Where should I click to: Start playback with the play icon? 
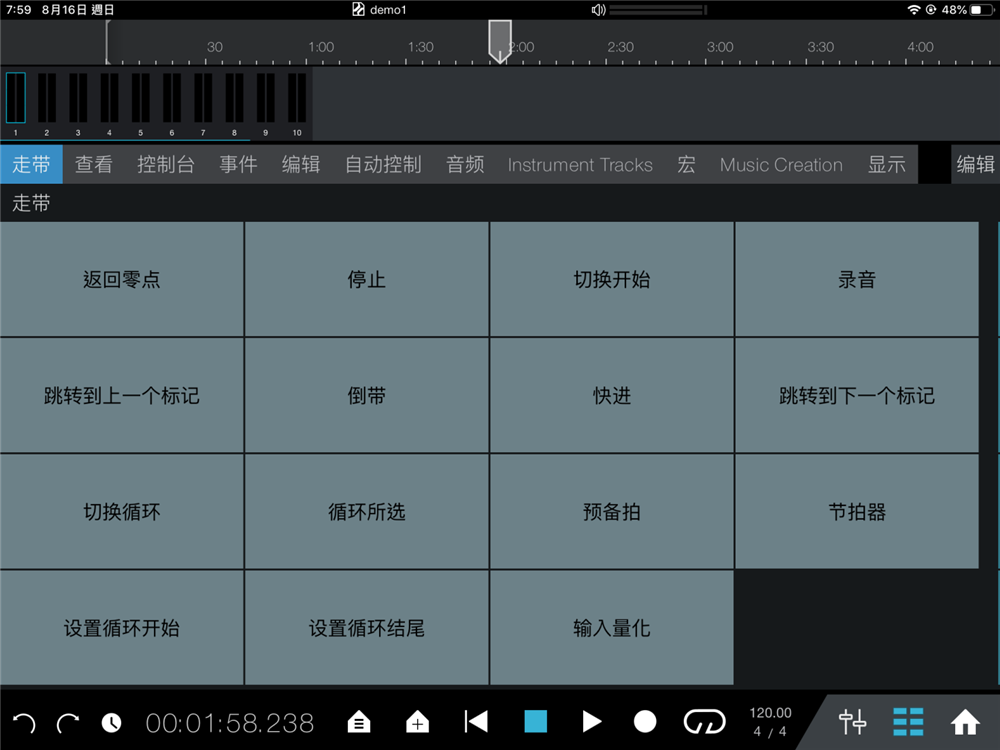[x=592, y=722]
